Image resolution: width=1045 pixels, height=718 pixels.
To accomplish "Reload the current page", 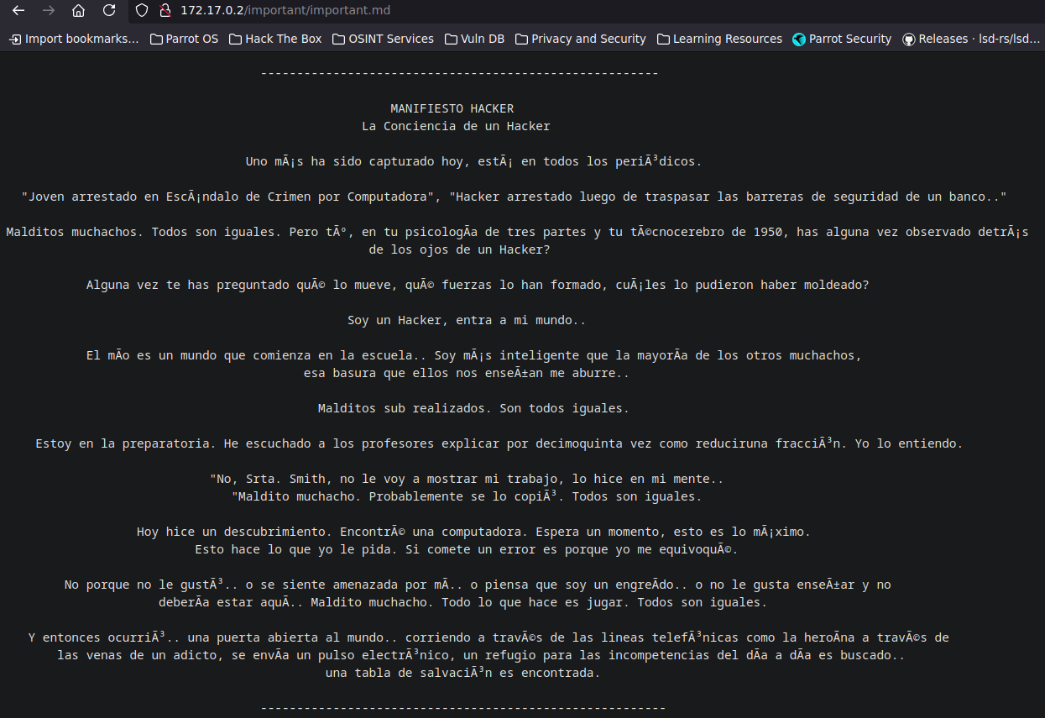I will pyautogui.click(x=109, y=11).
